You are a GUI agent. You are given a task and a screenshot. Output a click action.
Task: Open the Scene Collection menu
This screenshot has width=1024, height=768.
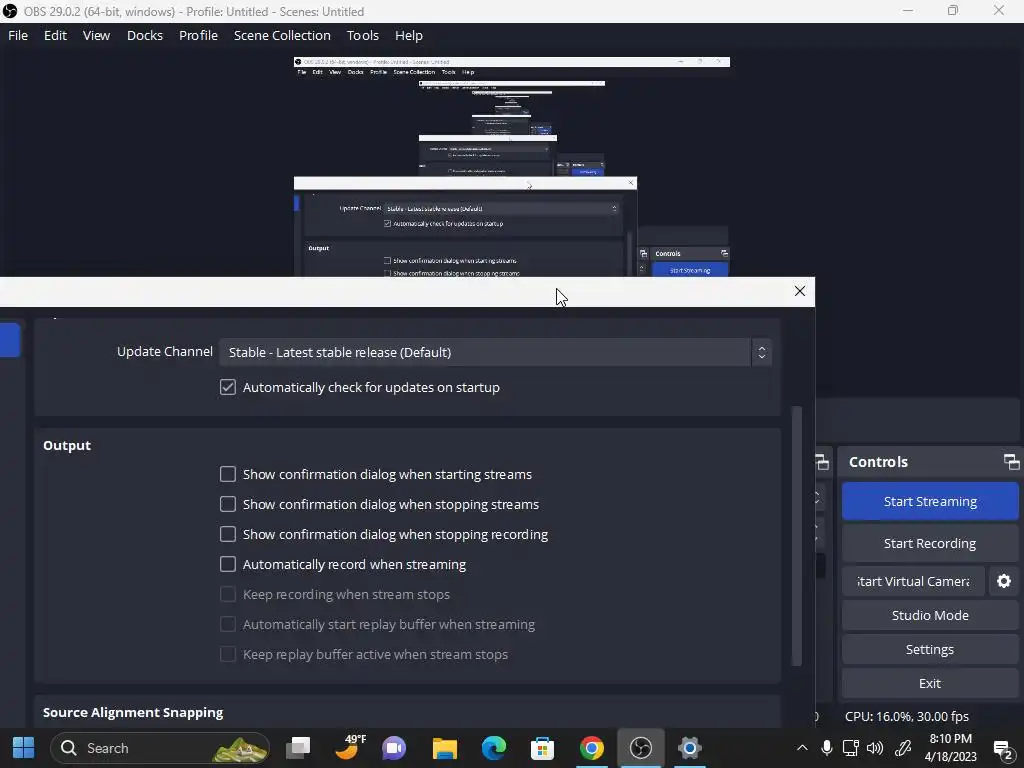[x=282, y=35]
